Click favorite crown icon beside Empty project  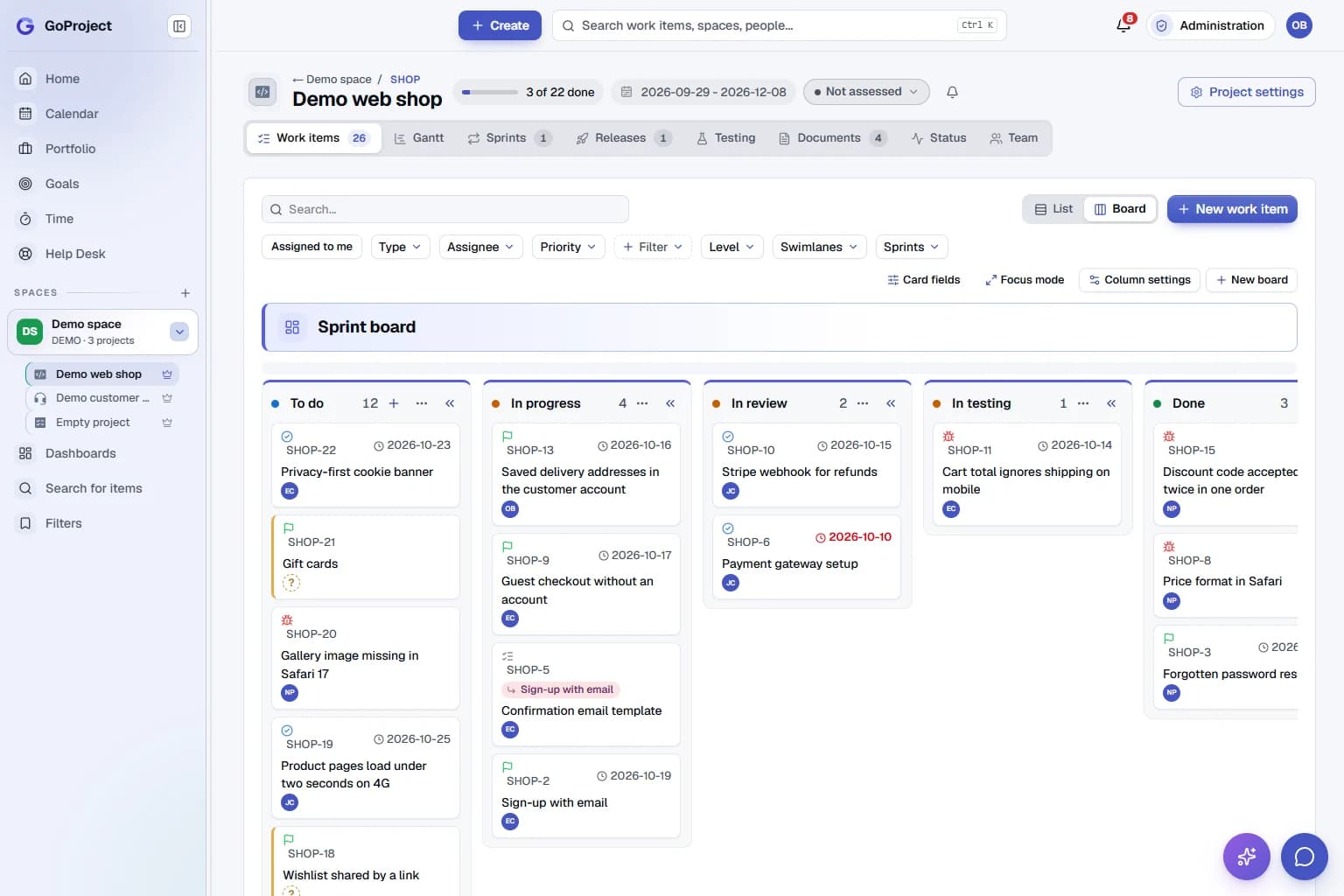(x=167, y=423)
